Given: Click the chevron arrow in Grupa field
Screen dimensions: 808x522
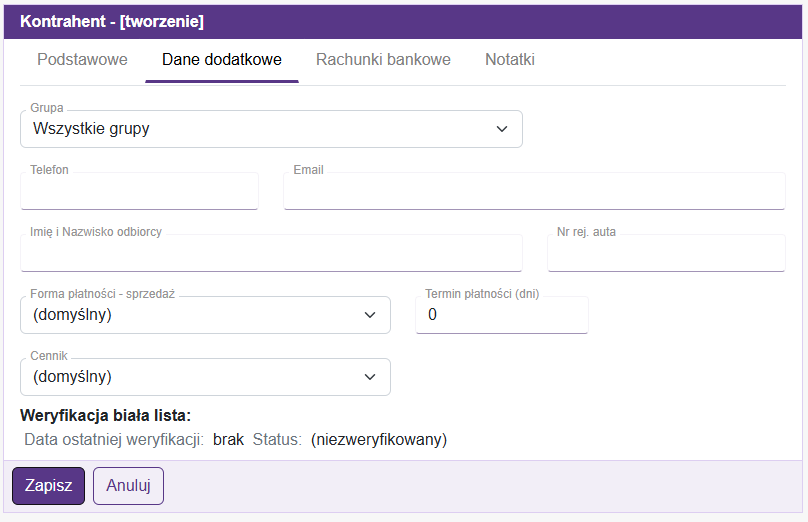Looking at the screenshot, I should pos(502,129).
